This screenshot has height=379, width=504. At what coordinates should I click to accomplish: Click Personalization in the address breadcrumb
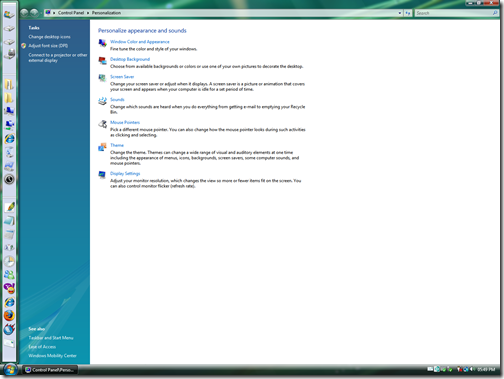106,13
